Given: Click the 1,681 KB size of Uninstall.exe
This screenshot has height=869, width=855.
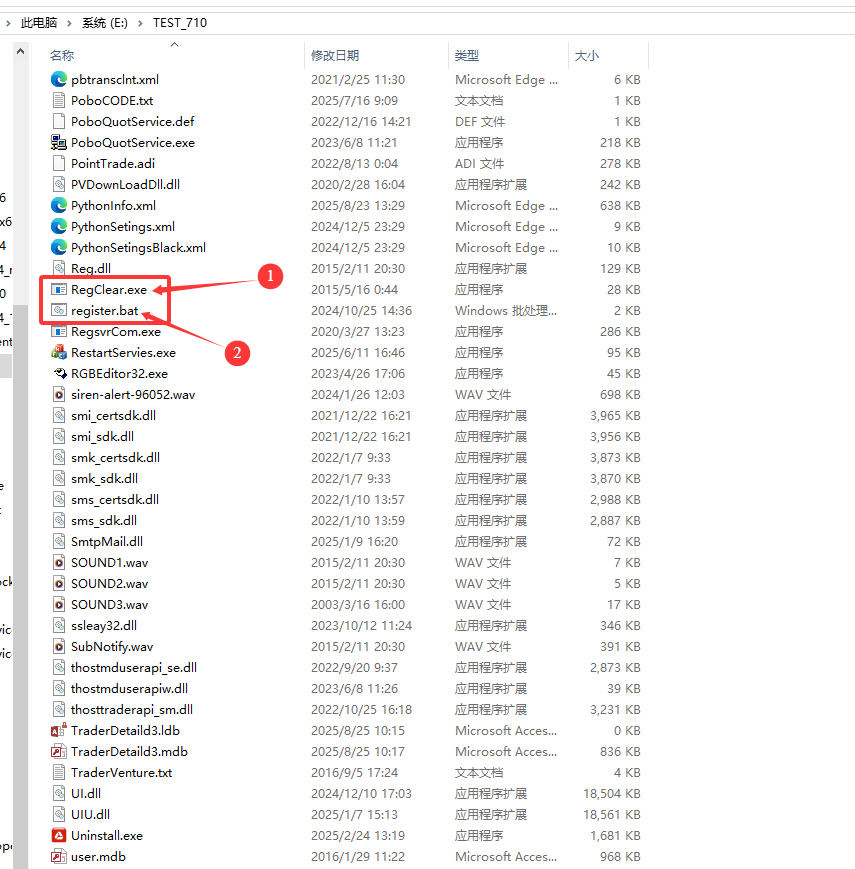Looking at the screenshot, I should (x=615, y=836).
